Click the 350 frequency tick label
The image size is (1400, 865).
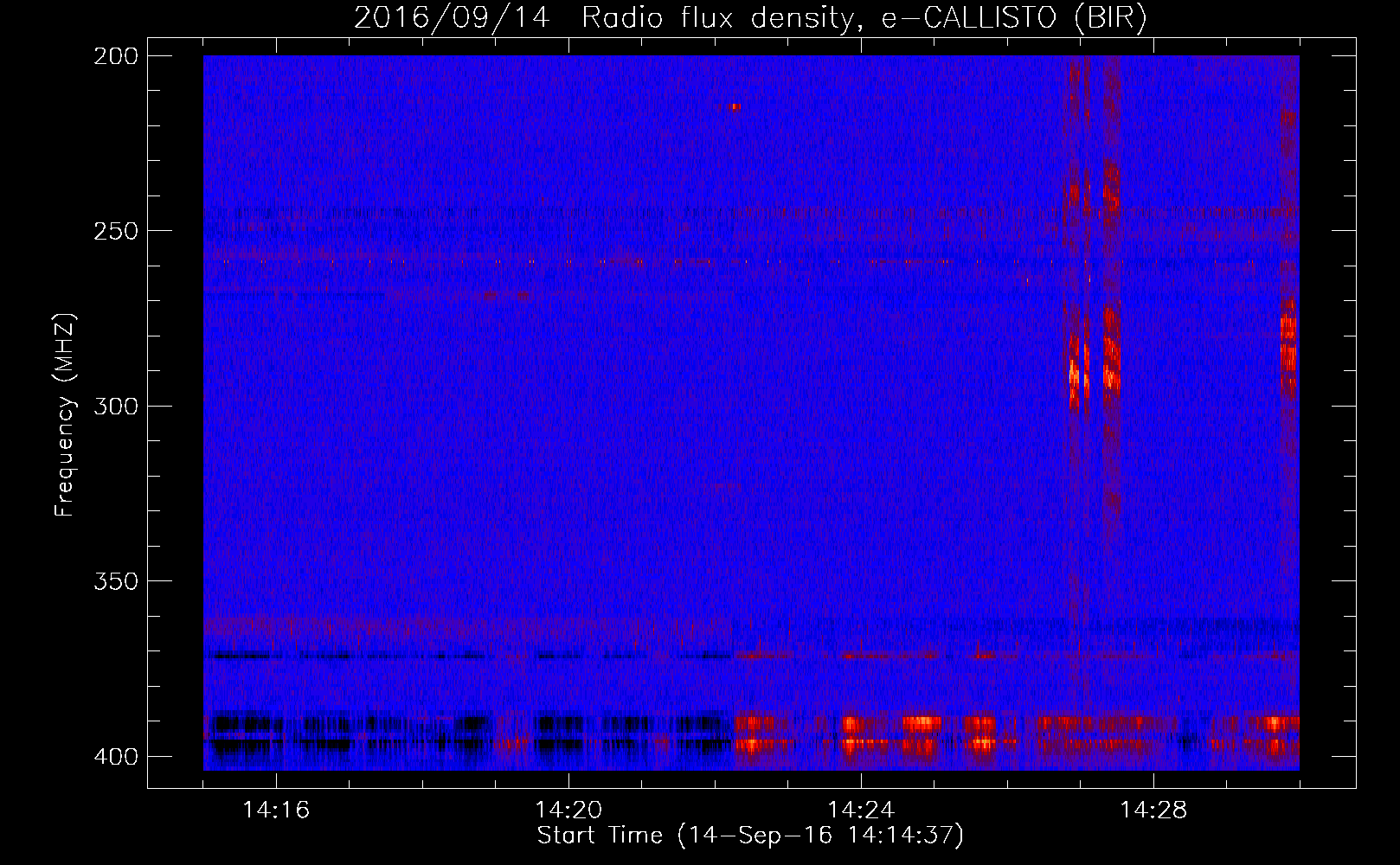[115, 581]
